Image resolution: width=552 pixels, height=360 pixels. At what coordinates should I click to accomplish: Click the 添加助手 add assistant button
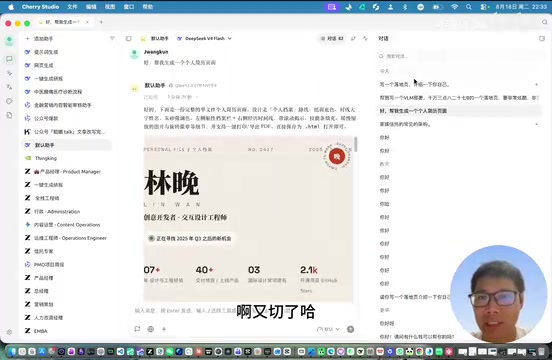[39, 38]
